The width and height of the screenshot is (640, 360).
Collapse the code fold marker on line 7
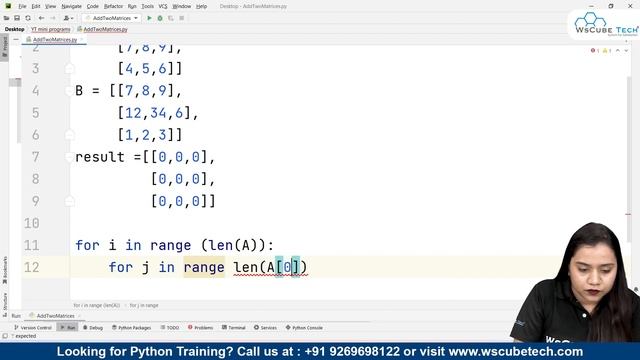pos(70,157)
